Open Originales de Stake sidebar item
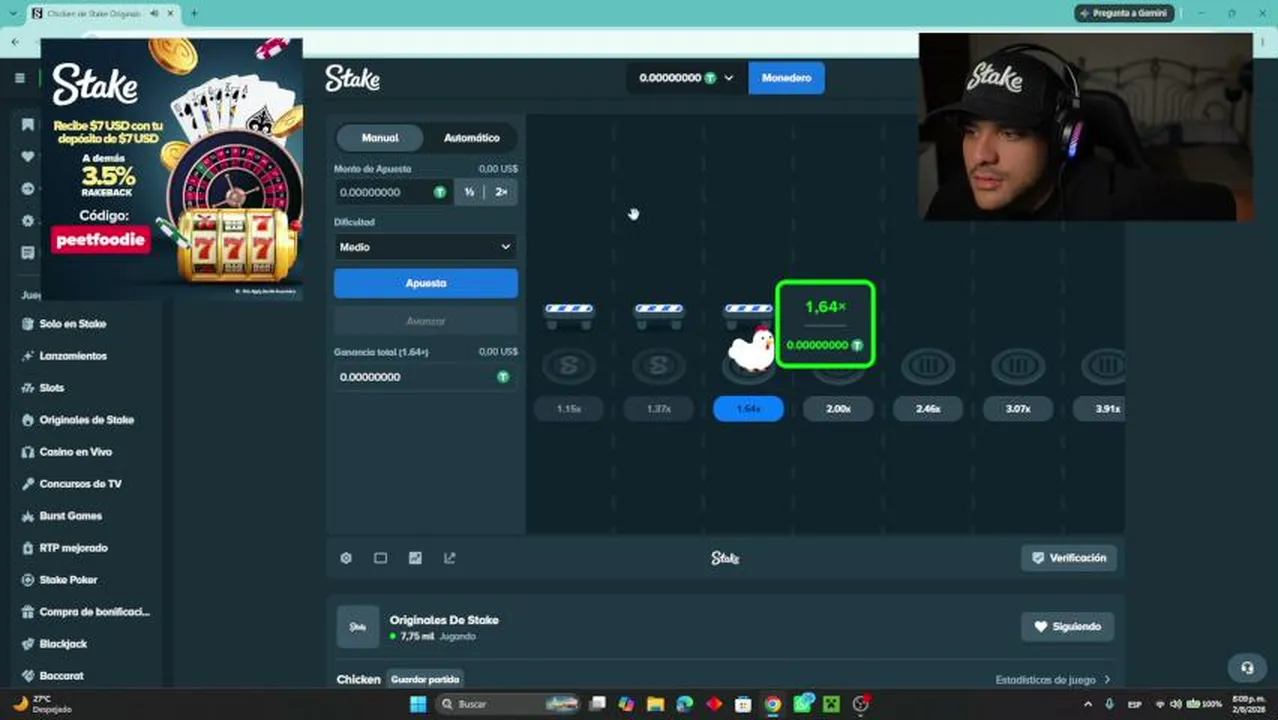 [86, 420]
